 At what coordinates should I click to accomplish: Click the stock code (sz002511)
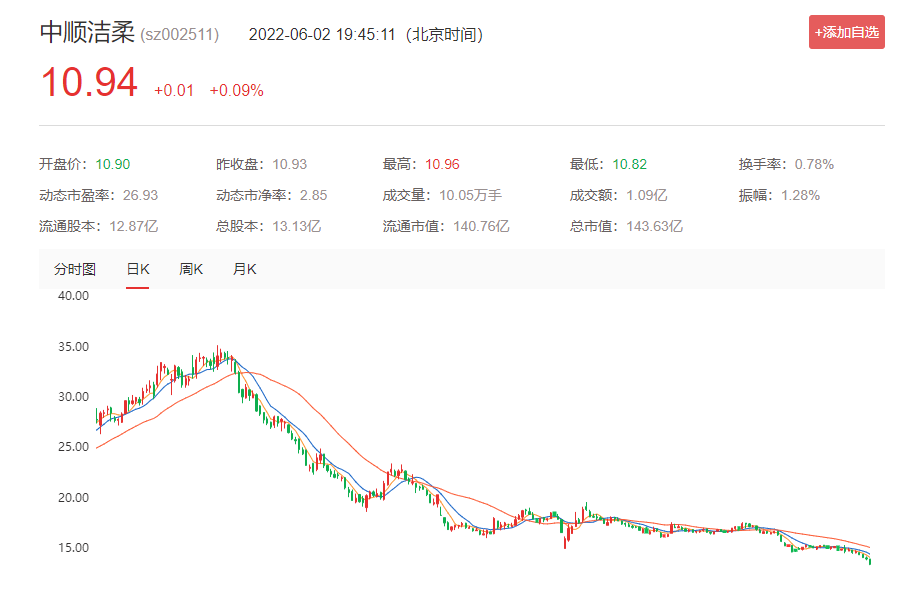180,35
